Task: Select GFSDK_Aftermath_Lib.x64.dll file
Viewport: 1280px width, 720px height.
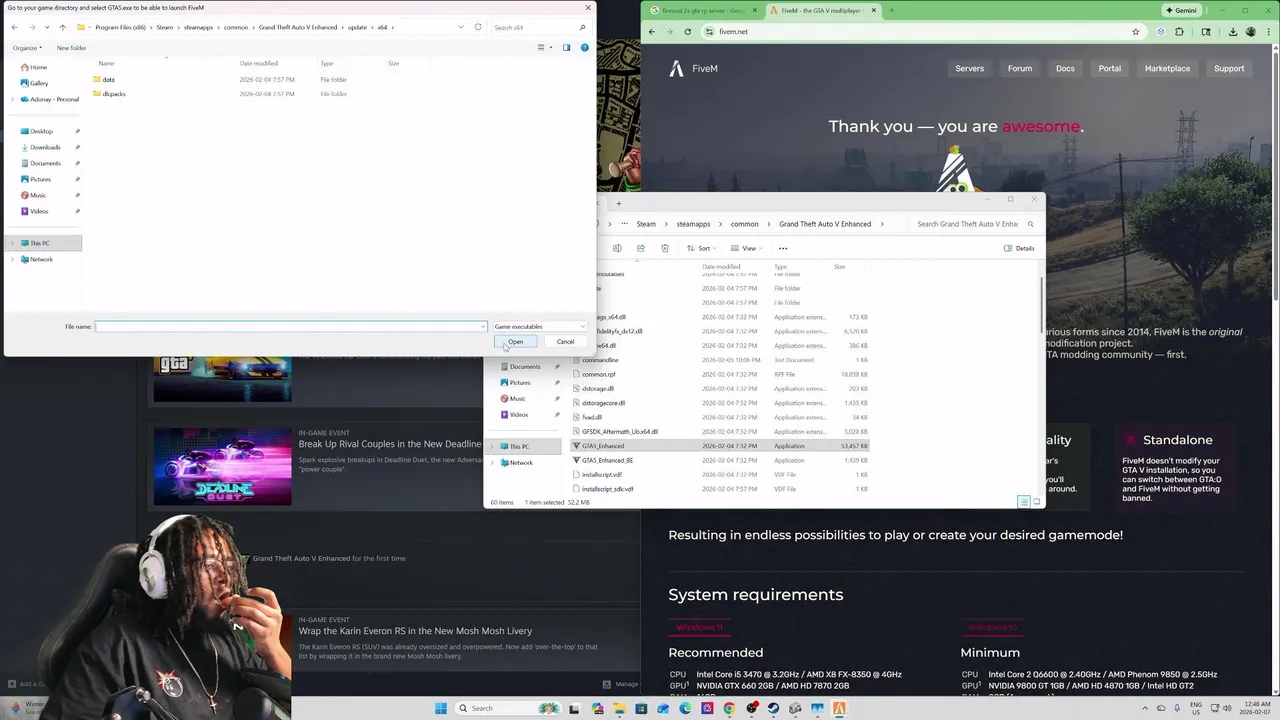Action: point(619,432)
